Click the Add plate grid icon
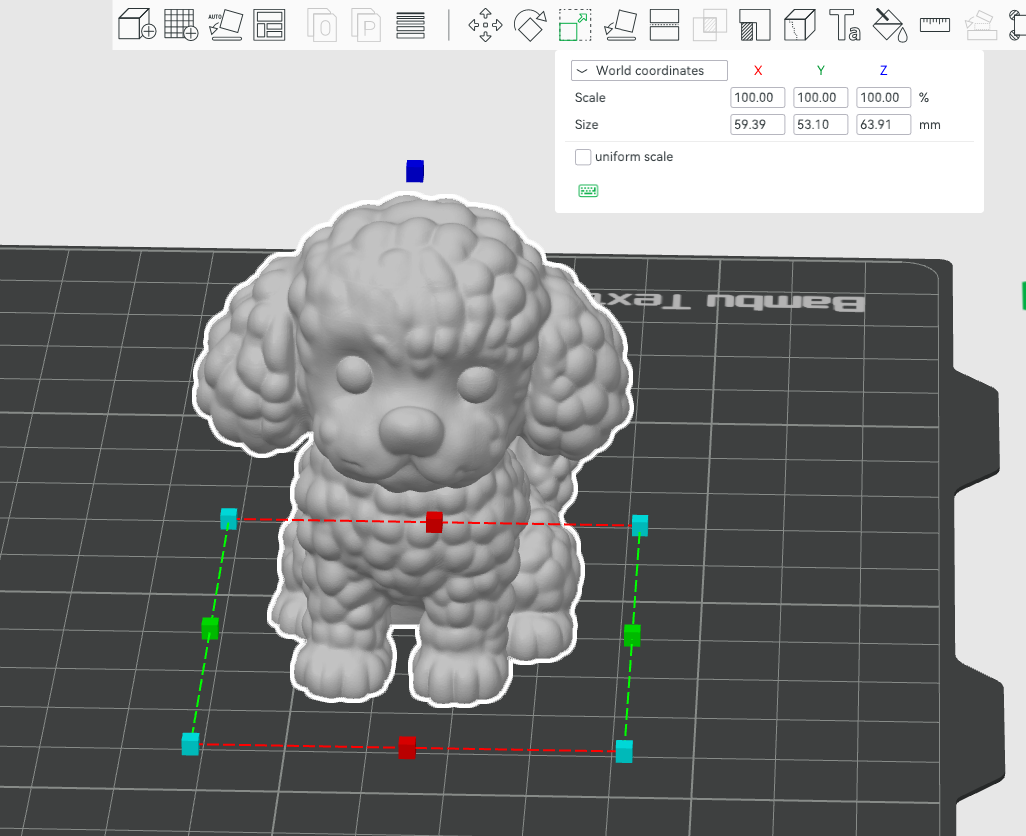1026x836 pixels. (181, 25)
